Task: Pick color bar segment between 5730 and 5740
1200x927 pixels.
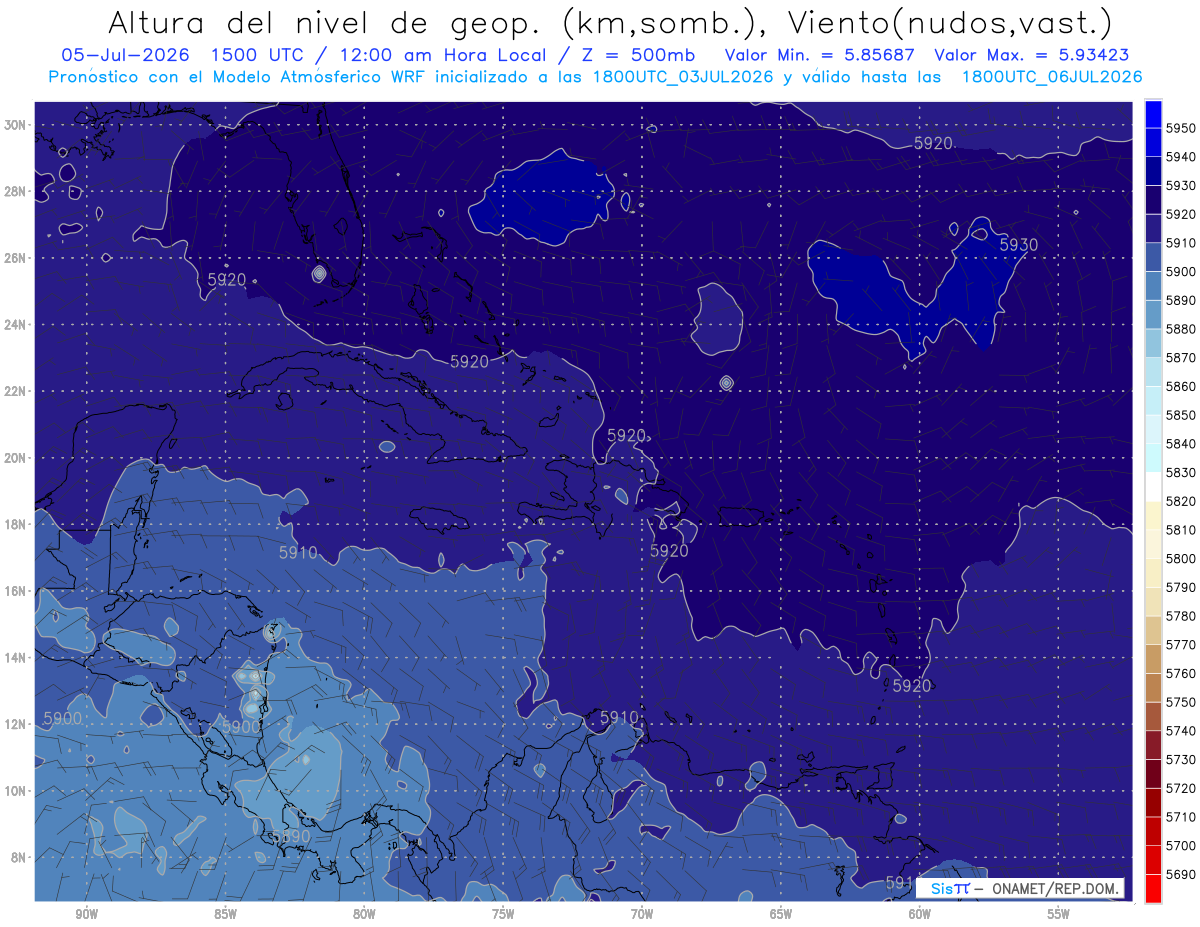Action: (1153, 744)
